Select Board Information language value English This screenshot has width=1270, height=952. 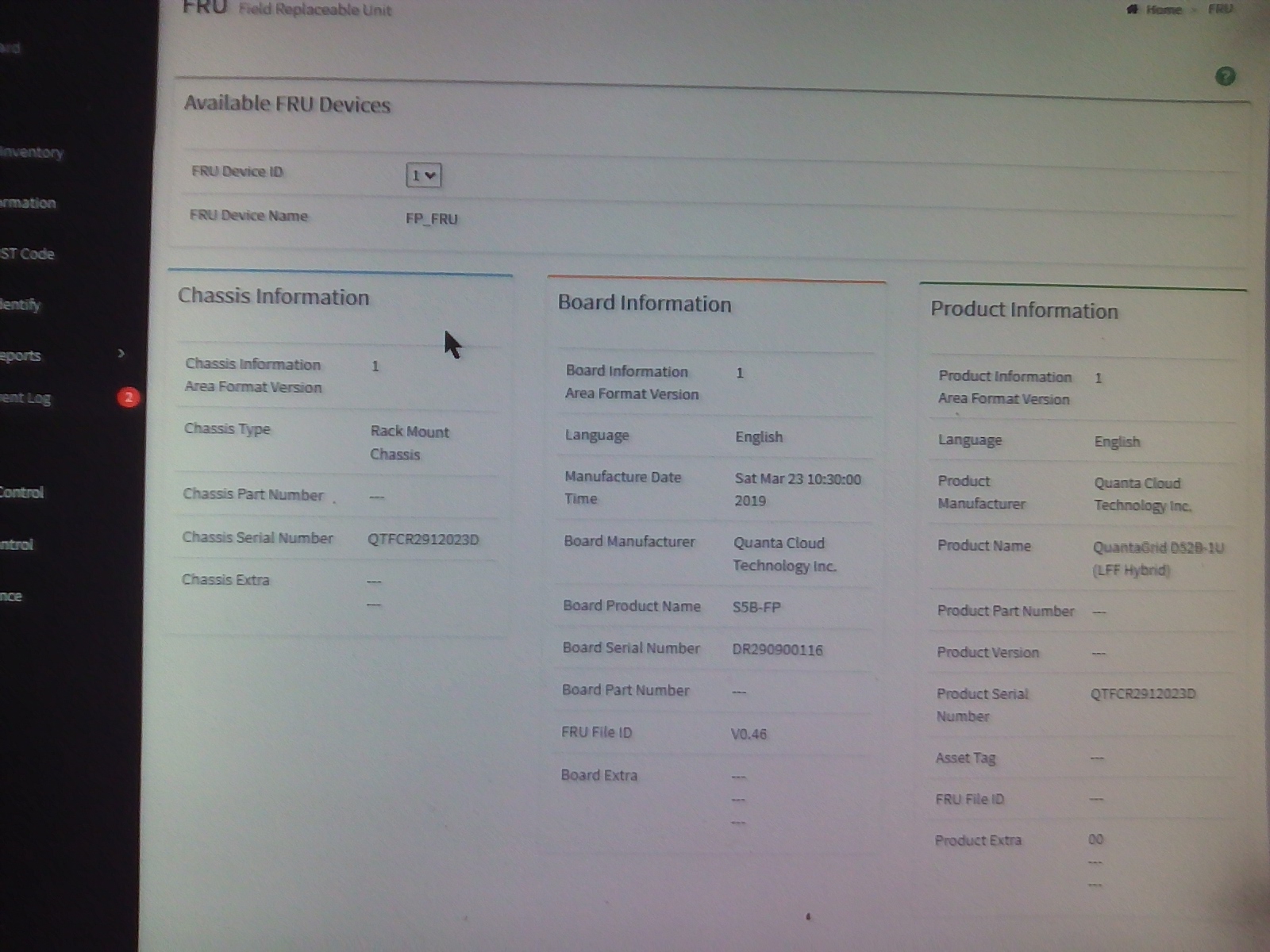tap(759, 437)
